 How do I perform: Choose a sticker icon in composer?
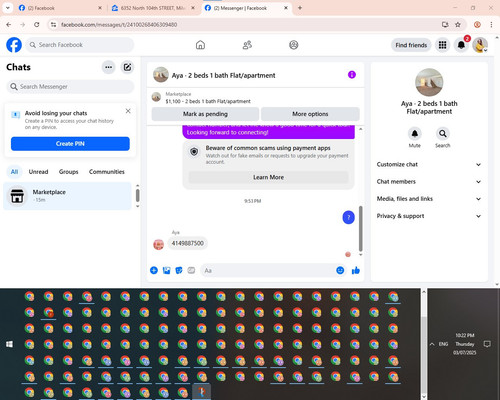(x=179, y=270)
